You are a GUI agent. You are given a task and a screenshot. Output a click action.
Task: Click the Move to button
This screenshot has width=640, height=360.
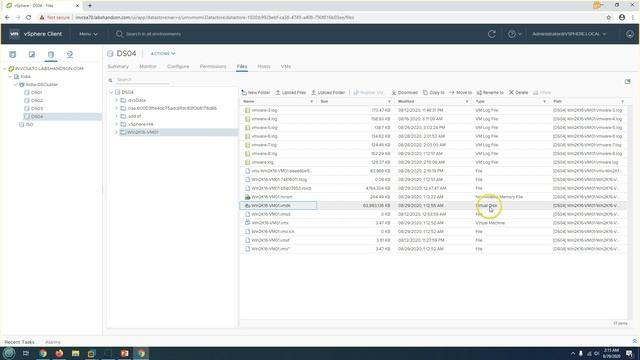point(460,93)
